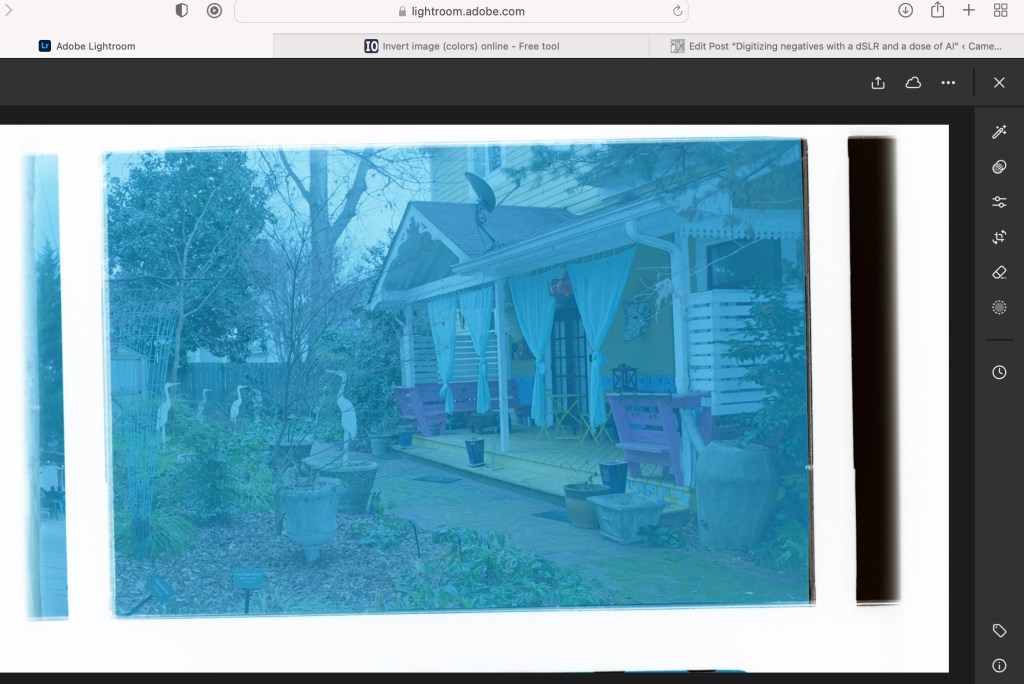
Task: Show Safari tab overview grid
Action: pos(1000,10)
